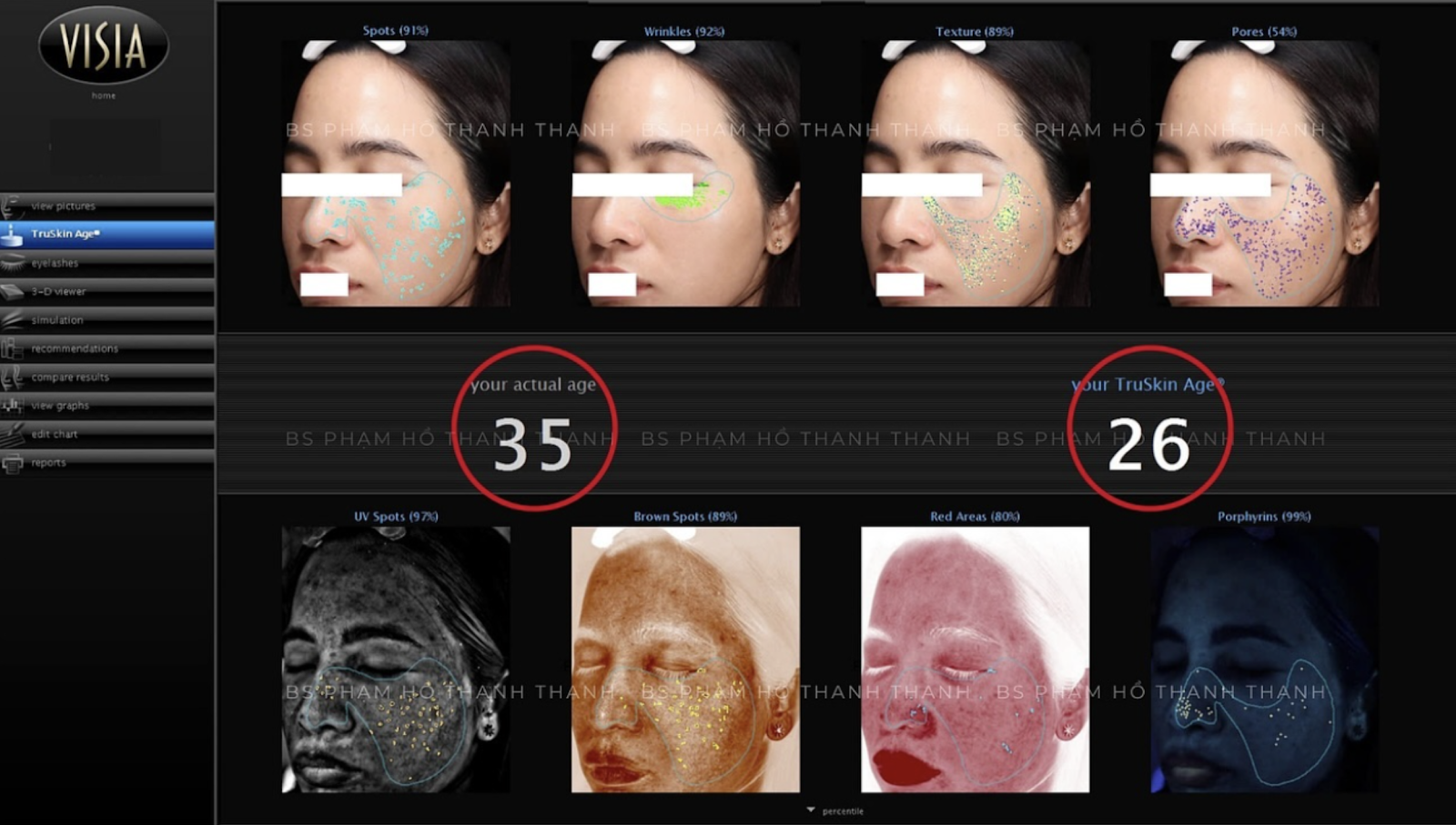Click the 'Texture (89%)' title

[975, 31]
